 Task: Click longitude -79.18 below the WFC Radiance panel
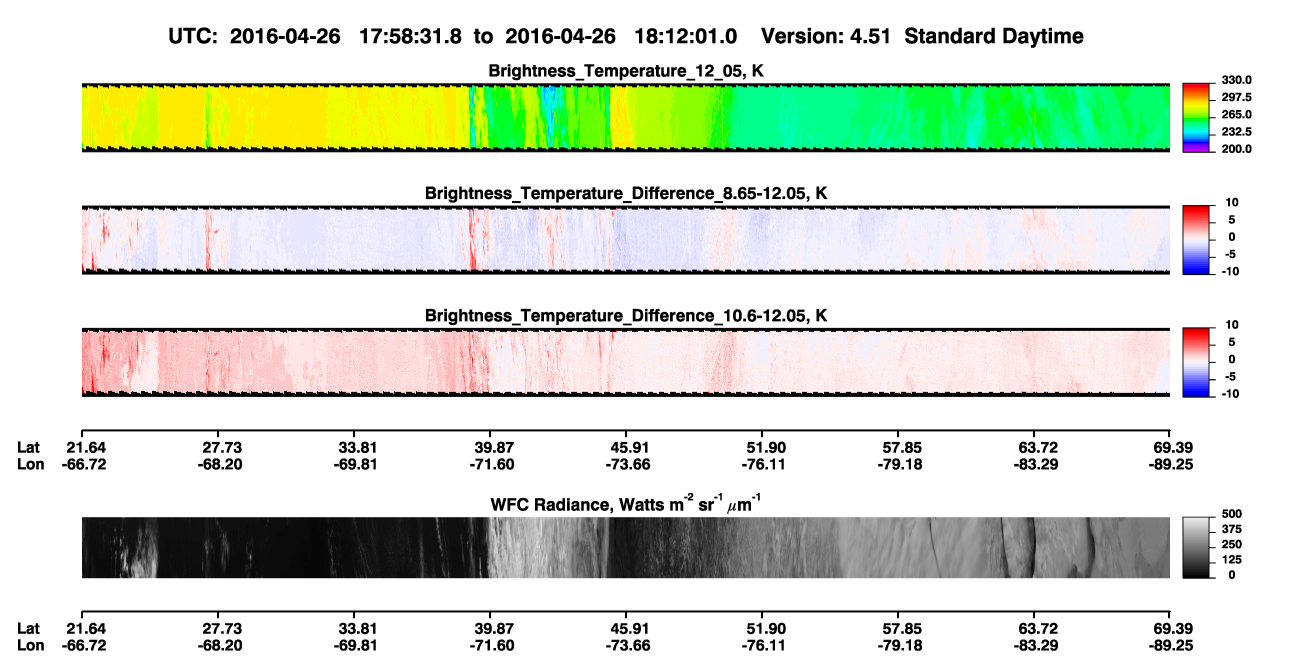898,644
